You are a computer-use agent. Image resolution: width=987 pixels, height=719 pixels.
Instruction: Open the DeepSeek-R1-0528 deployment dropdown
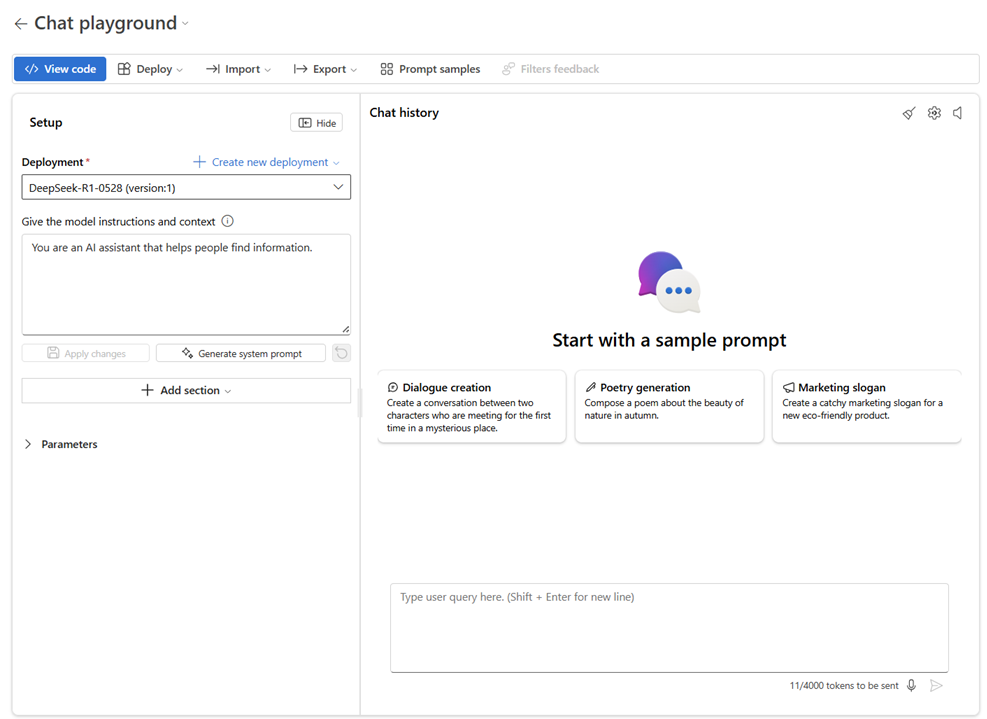[x=186, y=188]
